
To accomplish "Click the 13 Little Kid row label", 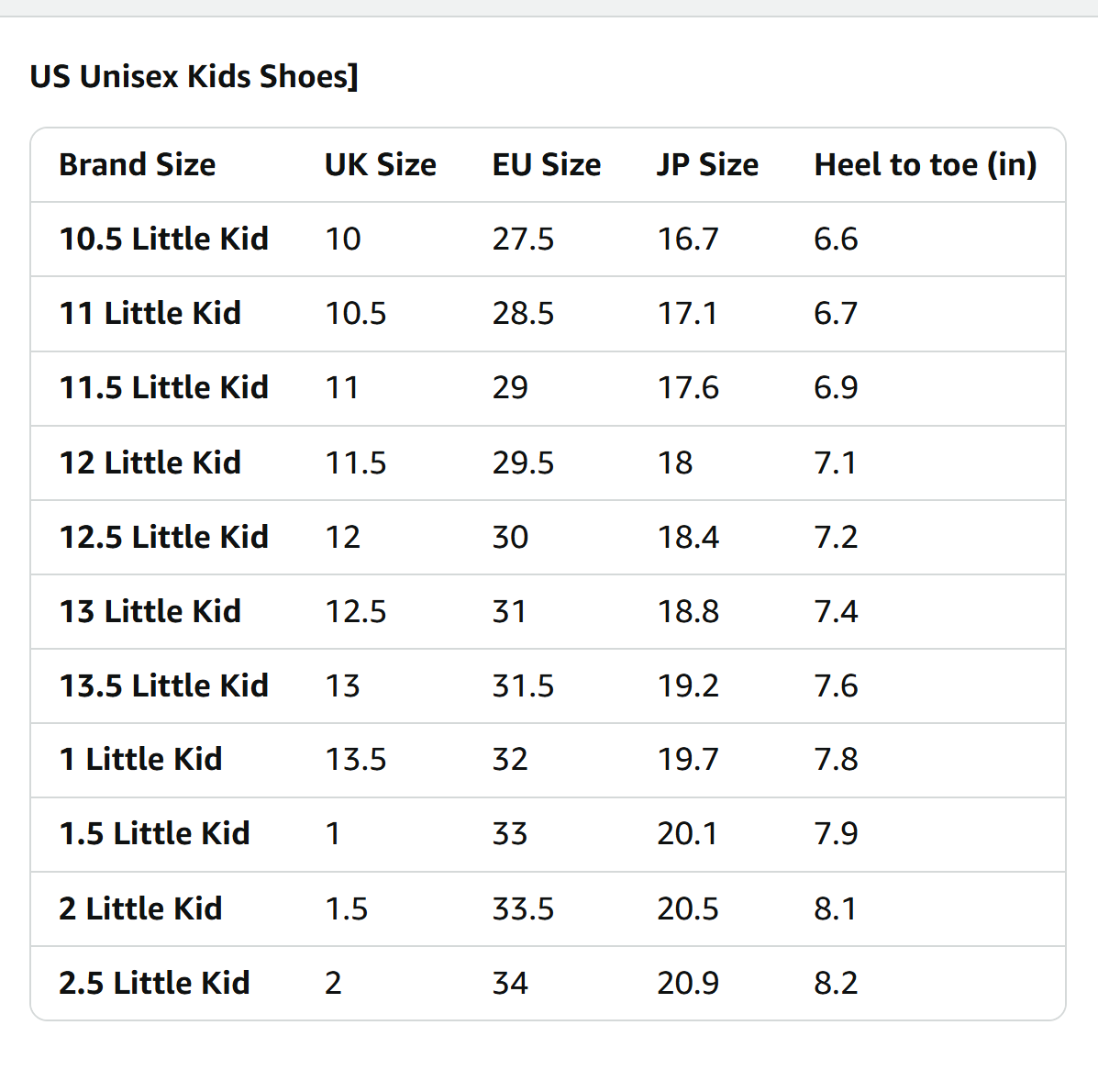I will coord(150,611).
